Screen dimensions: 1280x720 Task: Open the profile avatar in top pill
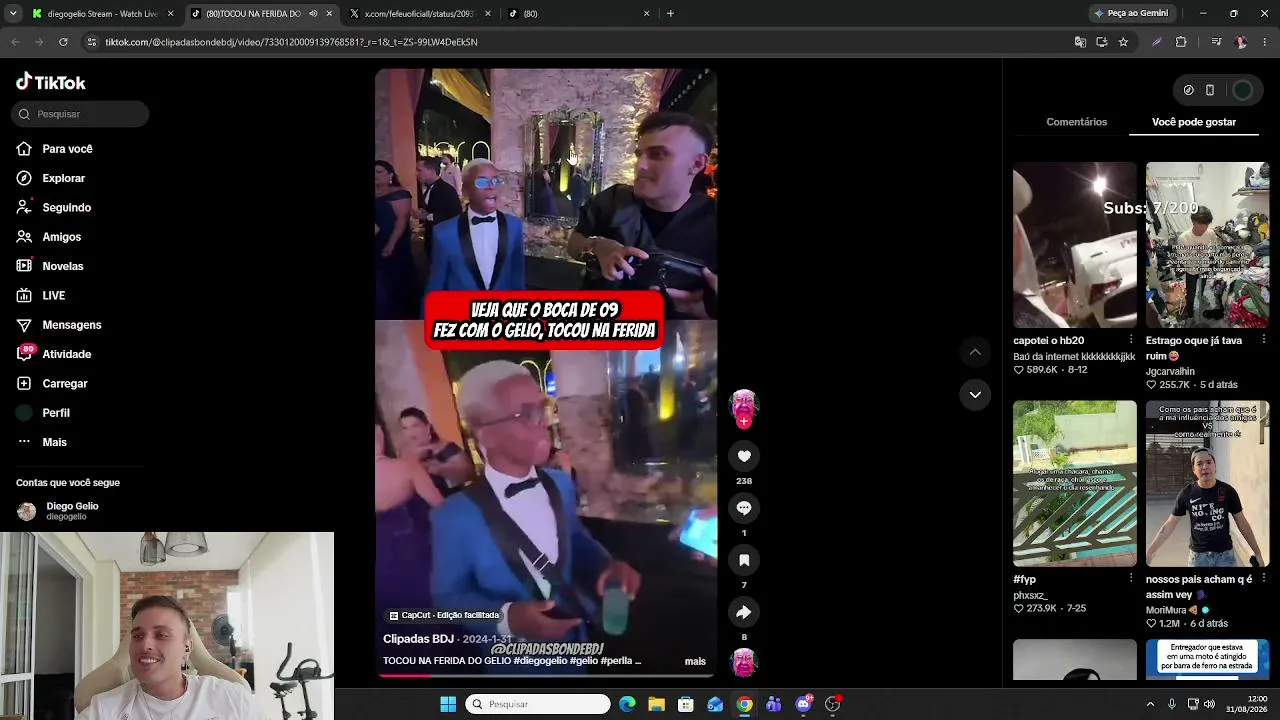coord(1242,90)
